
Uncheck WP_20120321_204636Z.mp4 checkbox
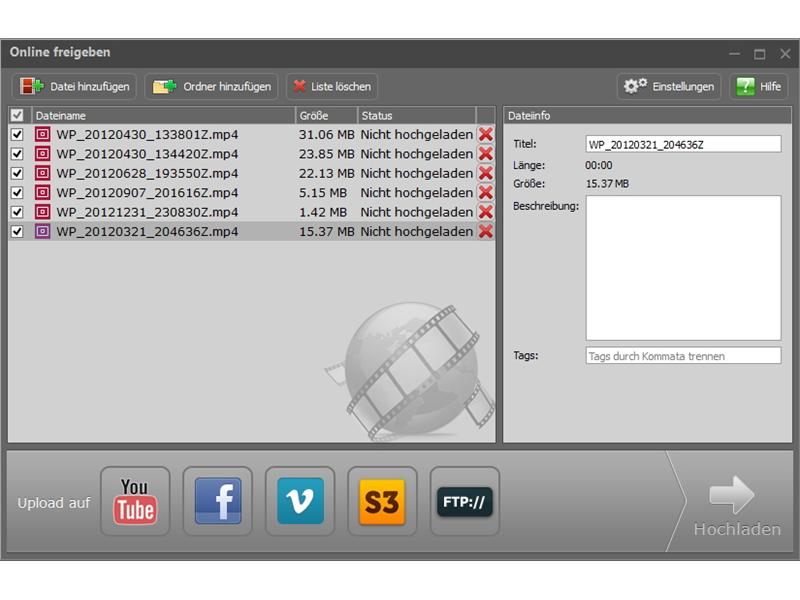(17, 232)
